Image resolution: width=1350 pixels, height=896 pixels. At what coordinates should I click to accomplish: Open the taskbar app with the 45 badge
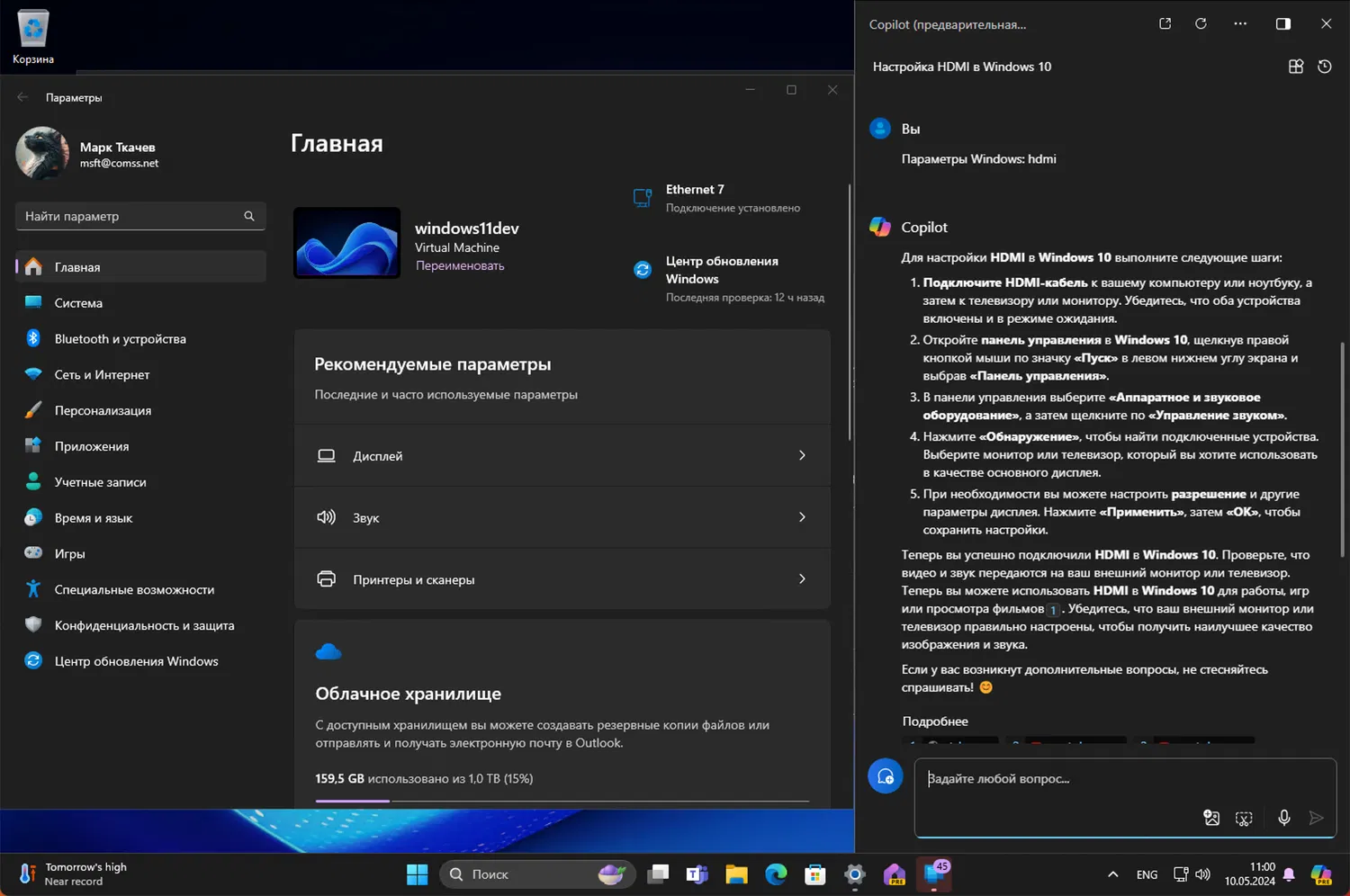point(934,874)
